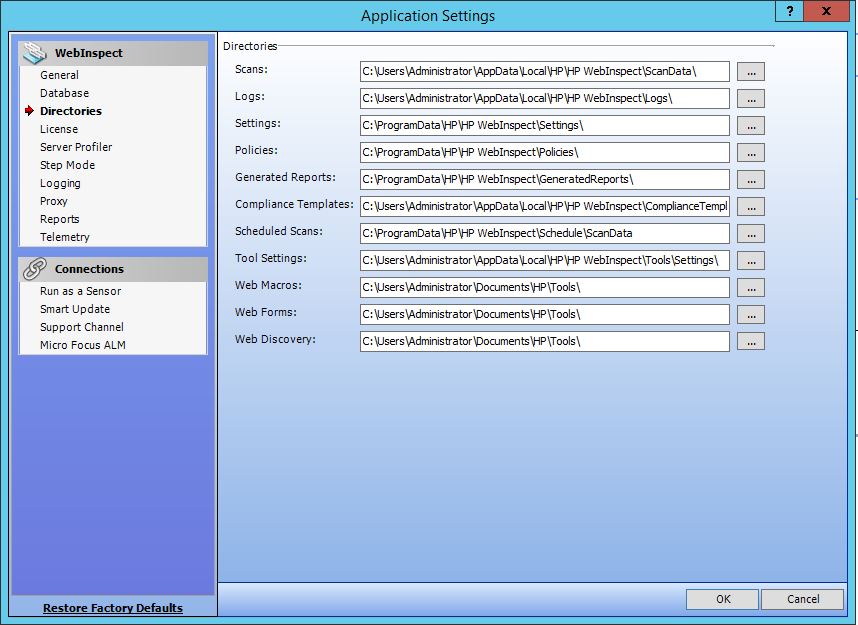
Task: Dismiss the dialog with Cancel
Action: coord(802,599)
